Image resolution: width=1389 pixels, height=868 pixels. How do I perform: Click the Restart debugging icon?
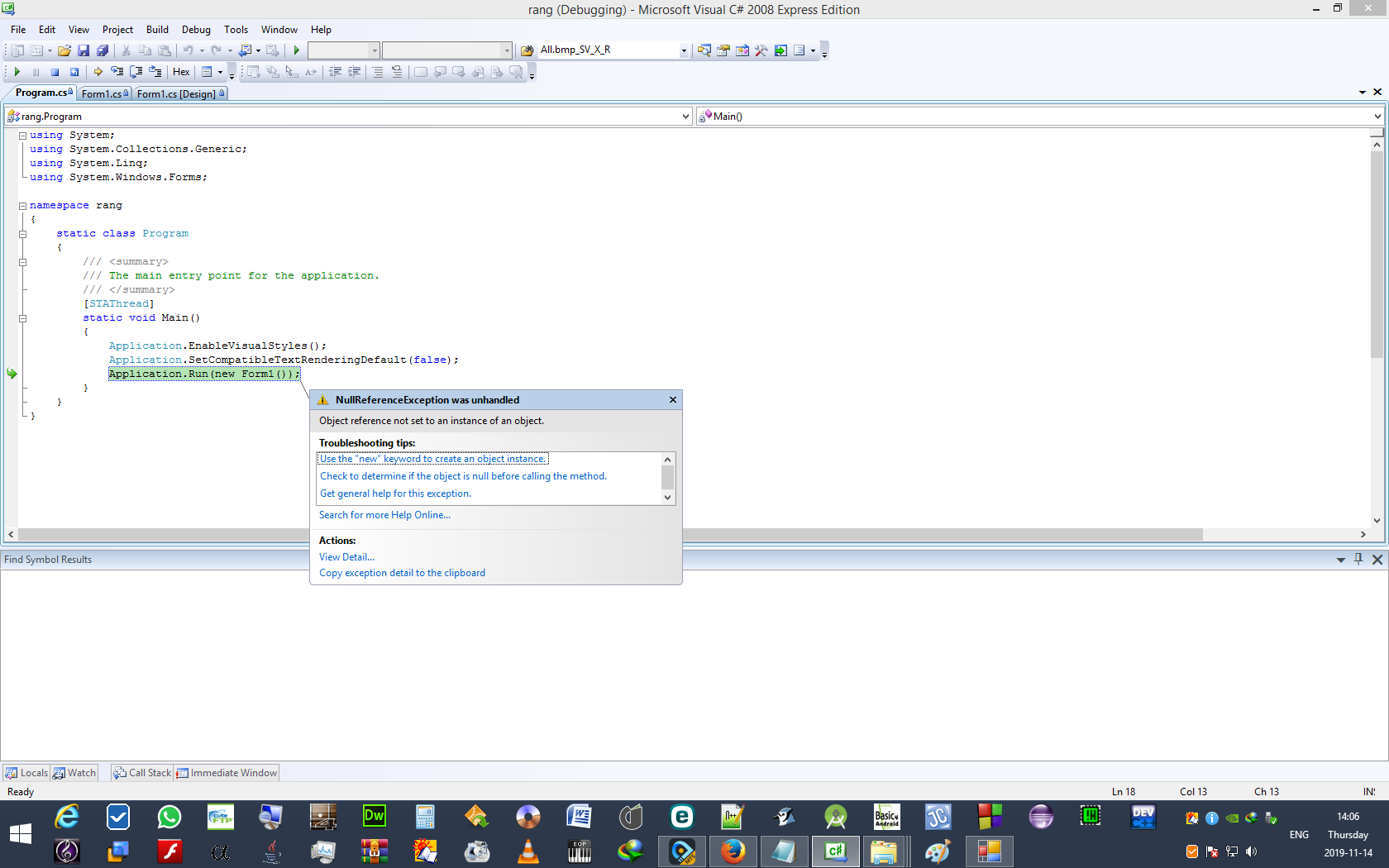pos(74,72)
